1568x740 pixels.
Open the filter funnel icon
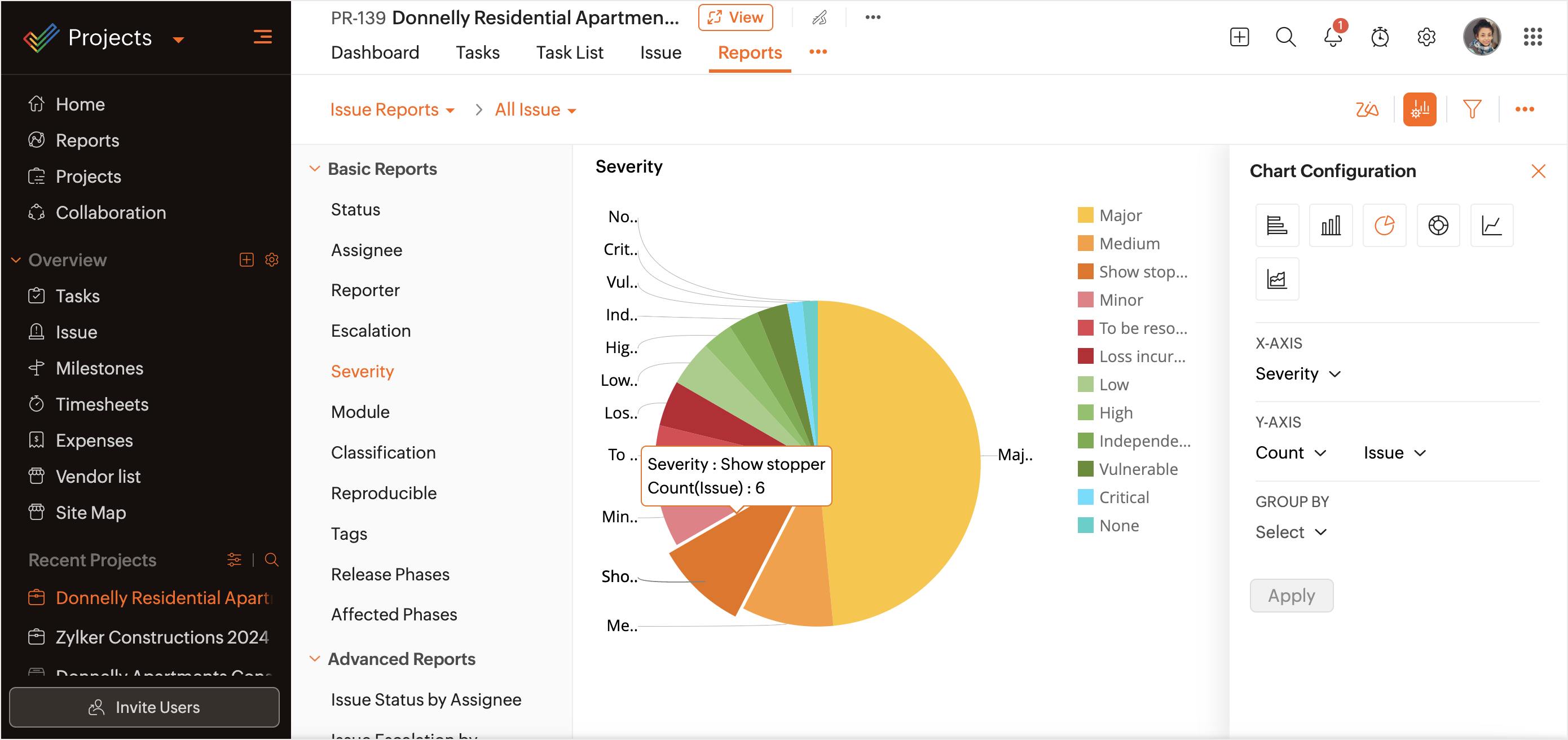[1472, 109]
